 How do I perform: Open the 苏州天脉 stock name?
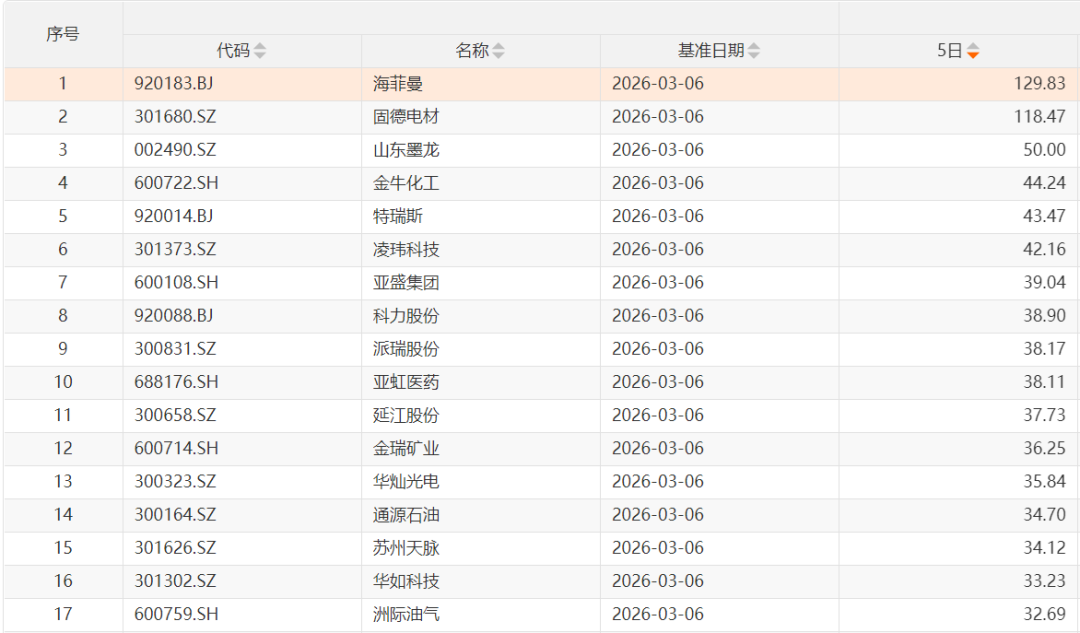pos(406,548)
